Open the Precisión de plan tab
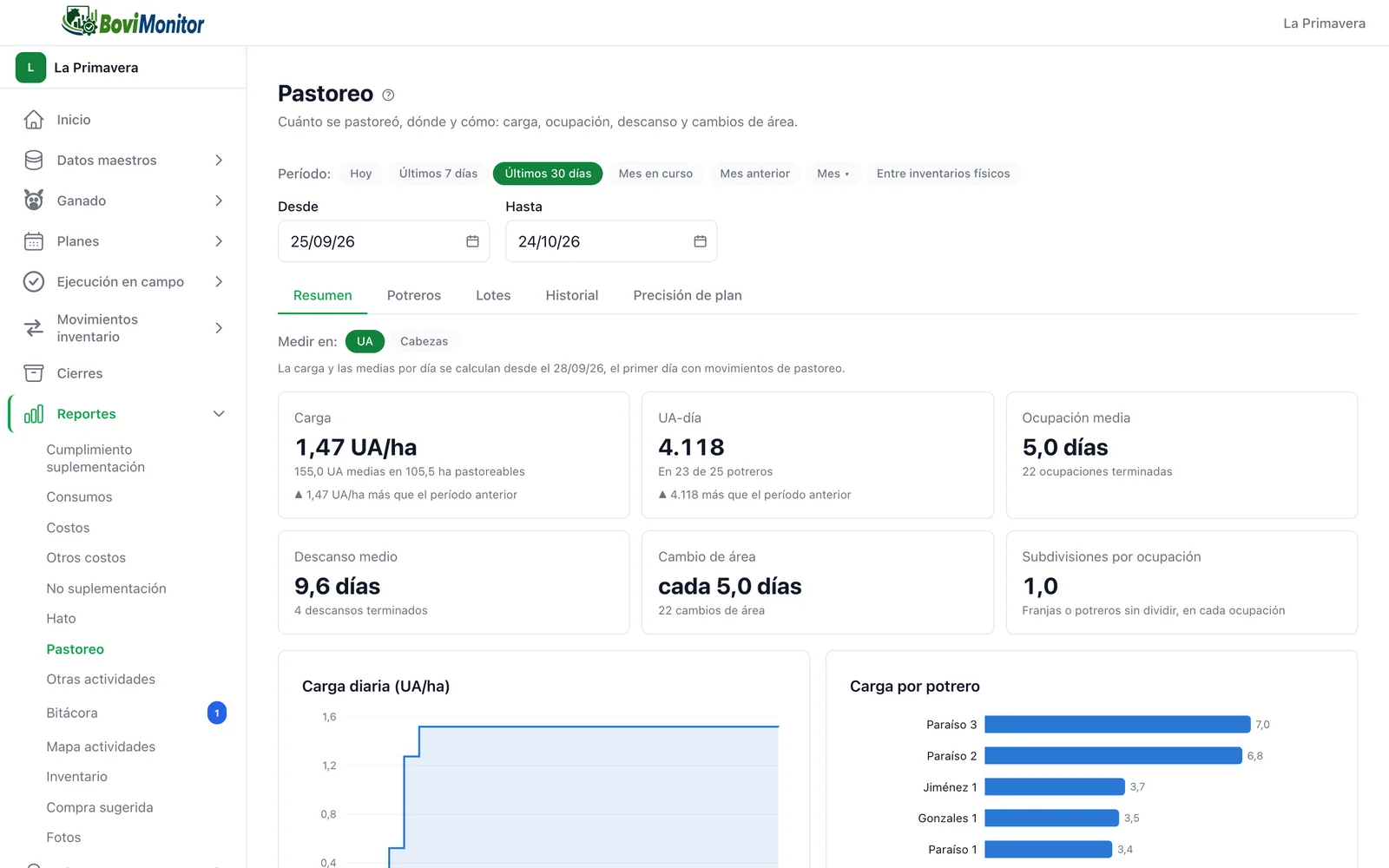Screen dimensions: 1389x868 click(x=688, y=295)
